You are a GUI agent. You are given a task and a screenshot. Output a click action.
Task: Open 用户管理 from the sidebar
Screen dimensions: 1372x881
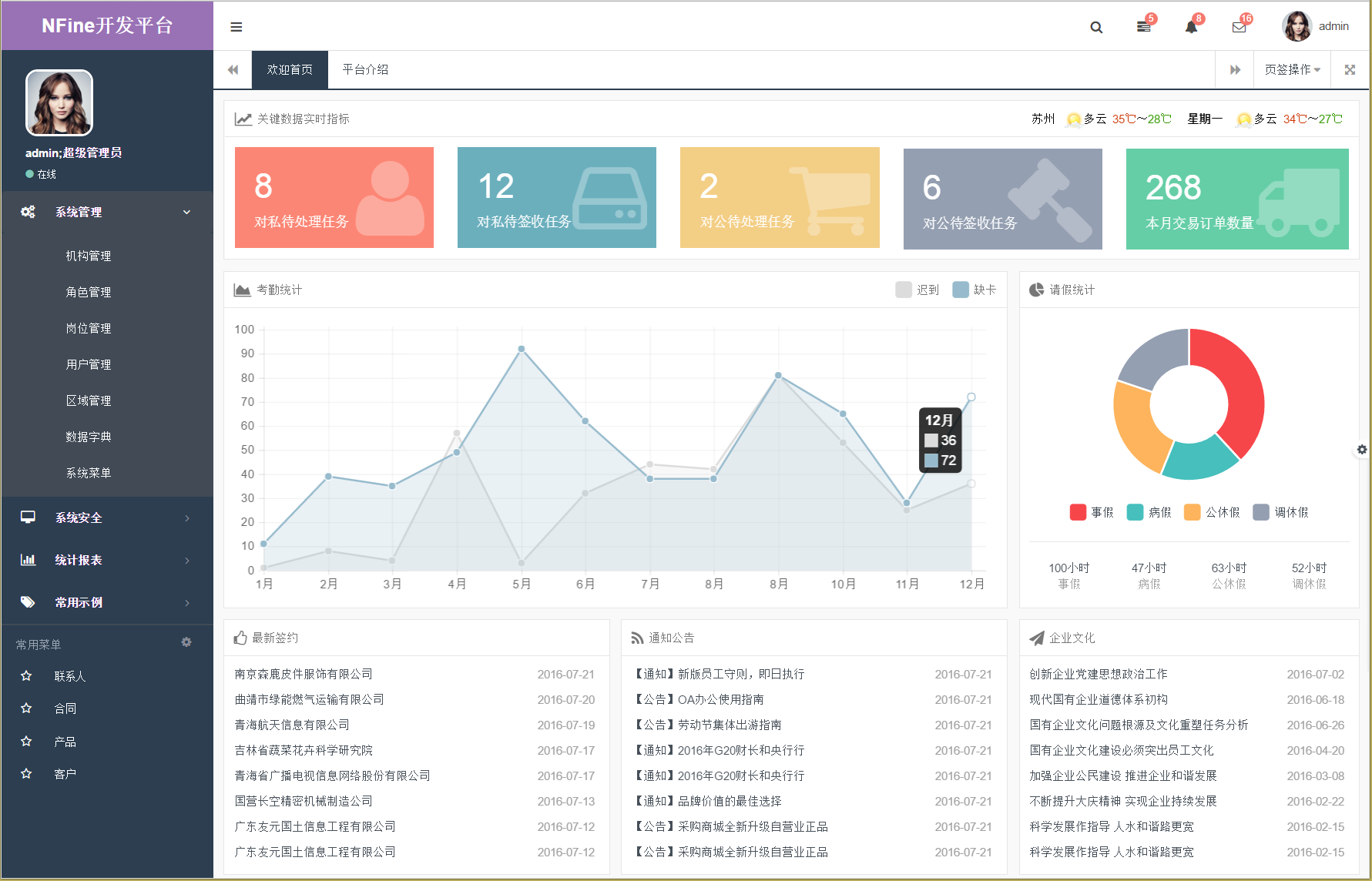click(x=89, y=364)
